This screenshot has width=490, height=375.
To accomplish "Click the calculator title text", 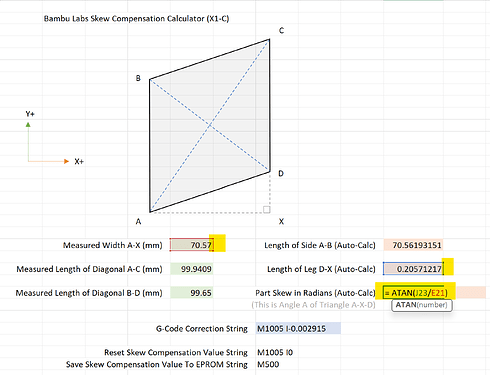I will point(136,19).
